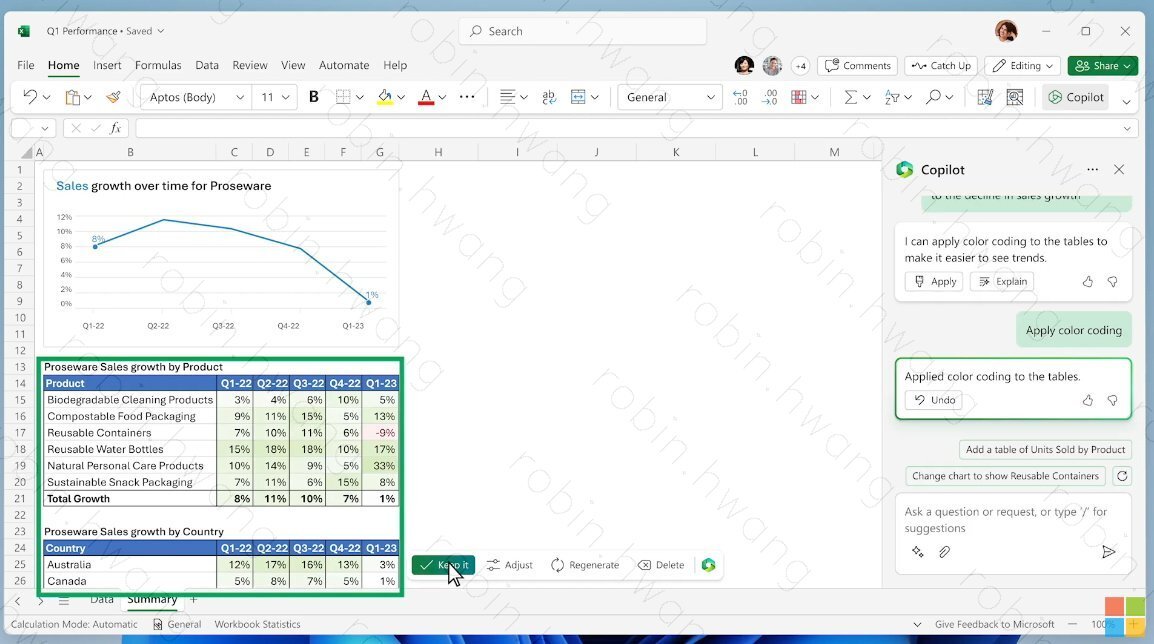The width and height of the screenshot is (1154, 644).
Task: Choose Change chart to show Reusable Containers
Action: pos(1005,475)
